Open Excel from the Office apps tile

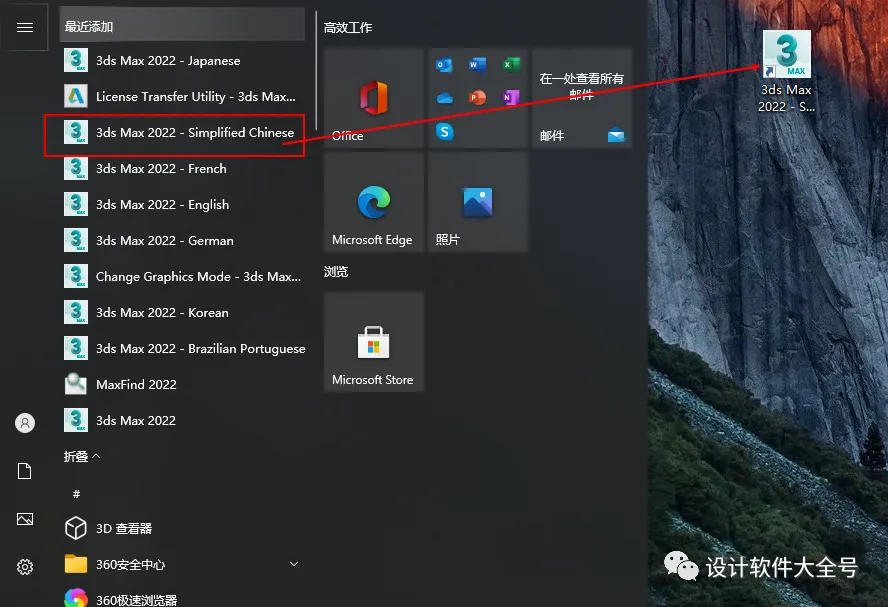pos(511,65)
